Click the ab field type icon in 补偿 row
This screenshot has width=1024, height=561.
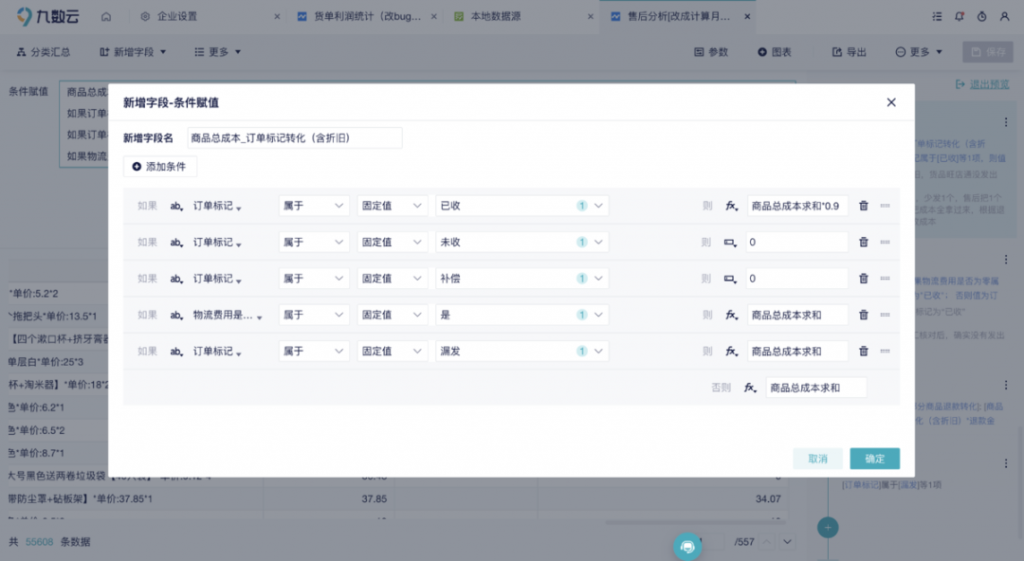tap(177, 278)
